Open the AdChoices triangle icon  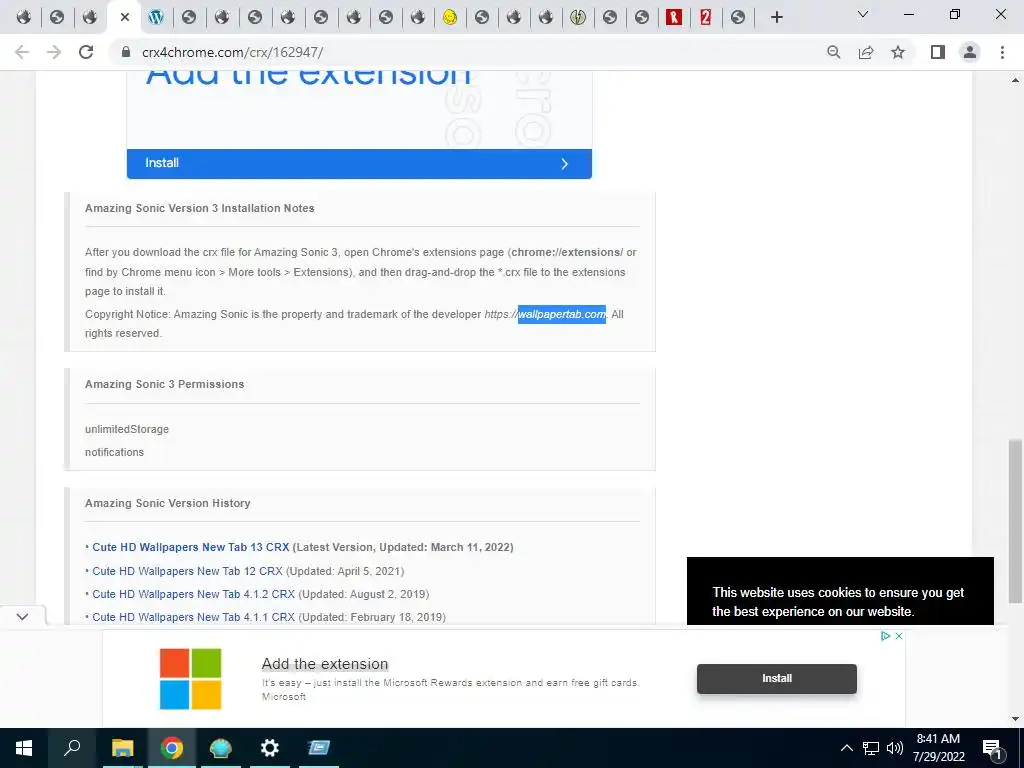pyautogui.click(x=886, y=636)
